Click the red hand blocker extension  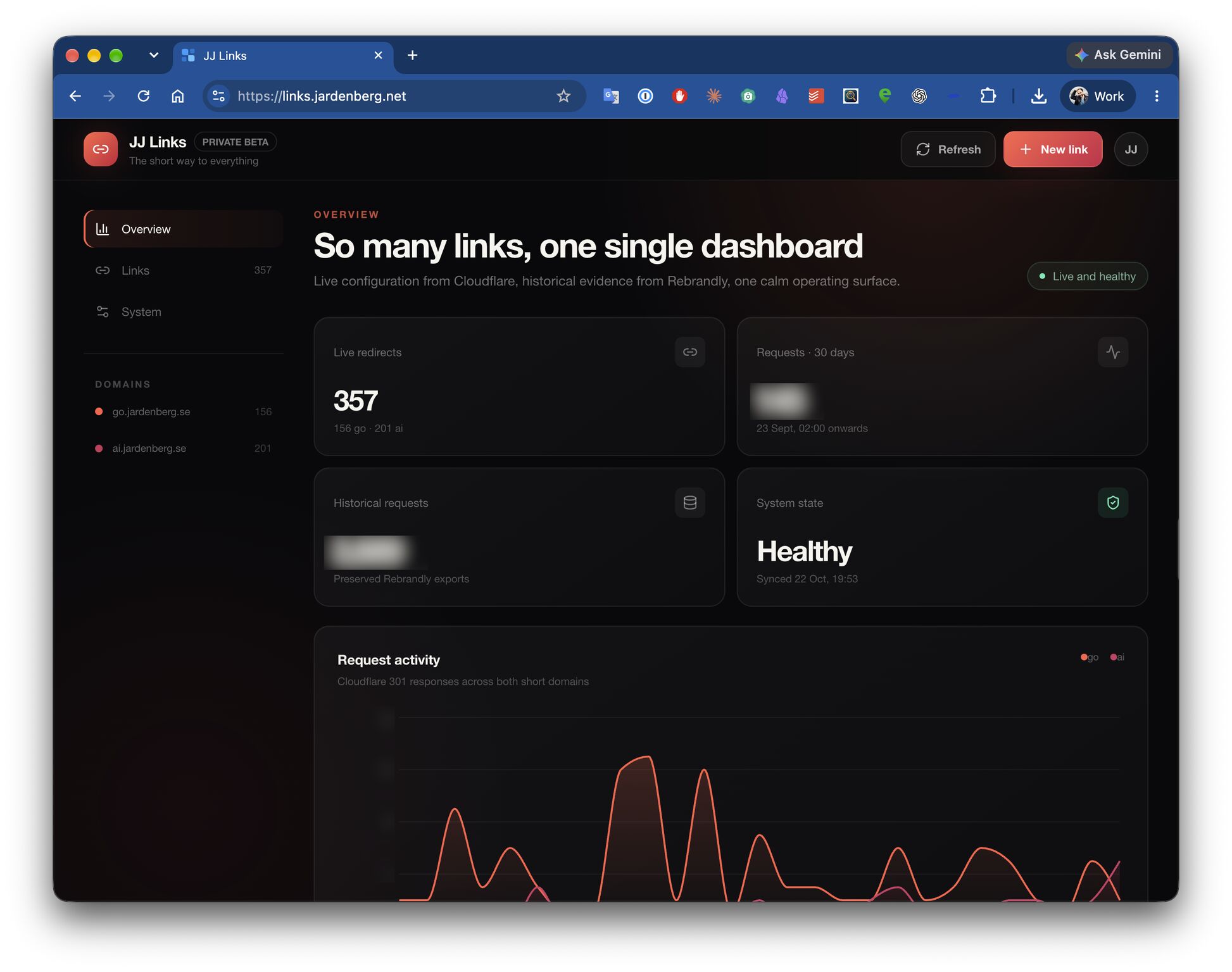[x=679, y=96]
